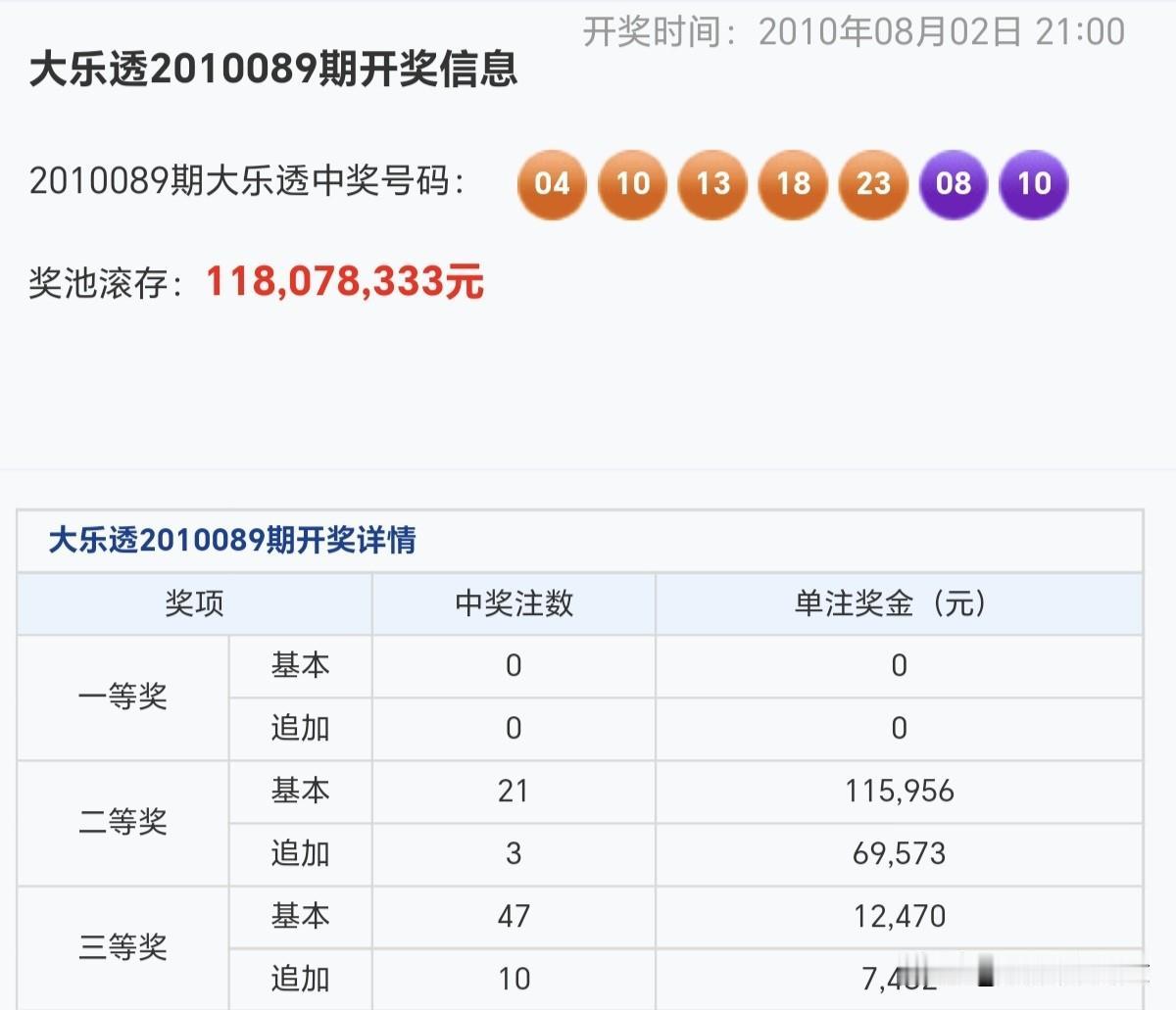Select the purple ball numbered 08

pyautogui.click(x=954, y=184)
